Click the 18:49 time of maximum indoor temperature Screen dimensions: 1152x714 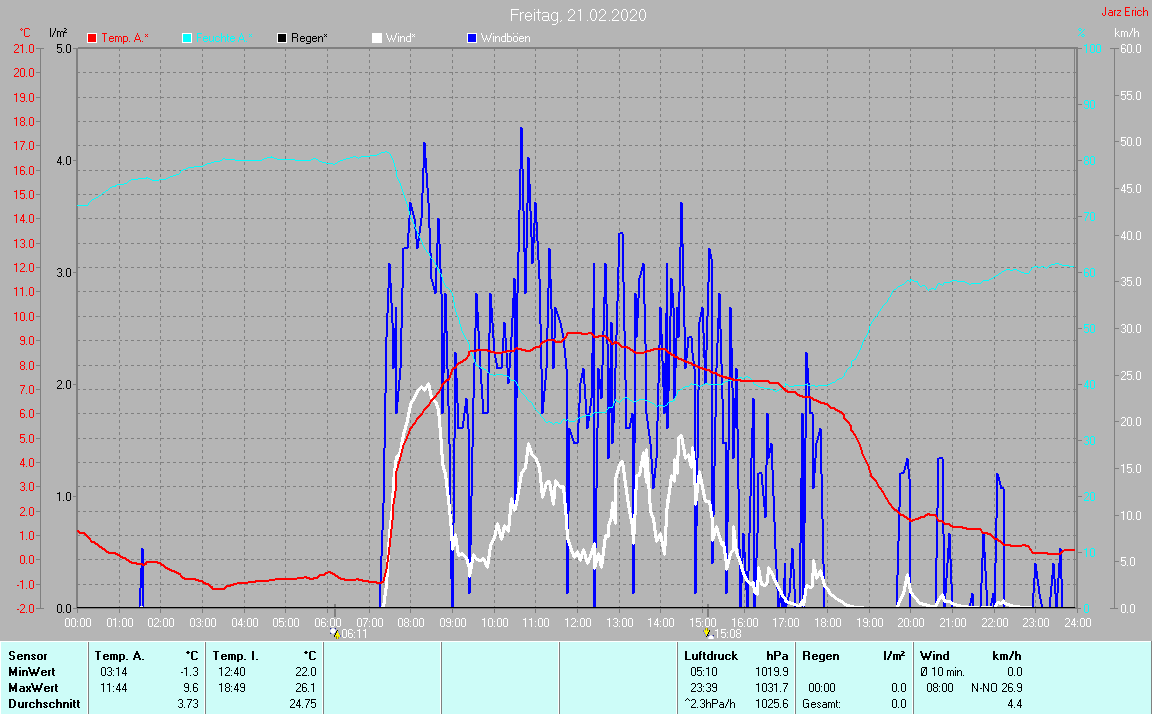pos(231,688)
